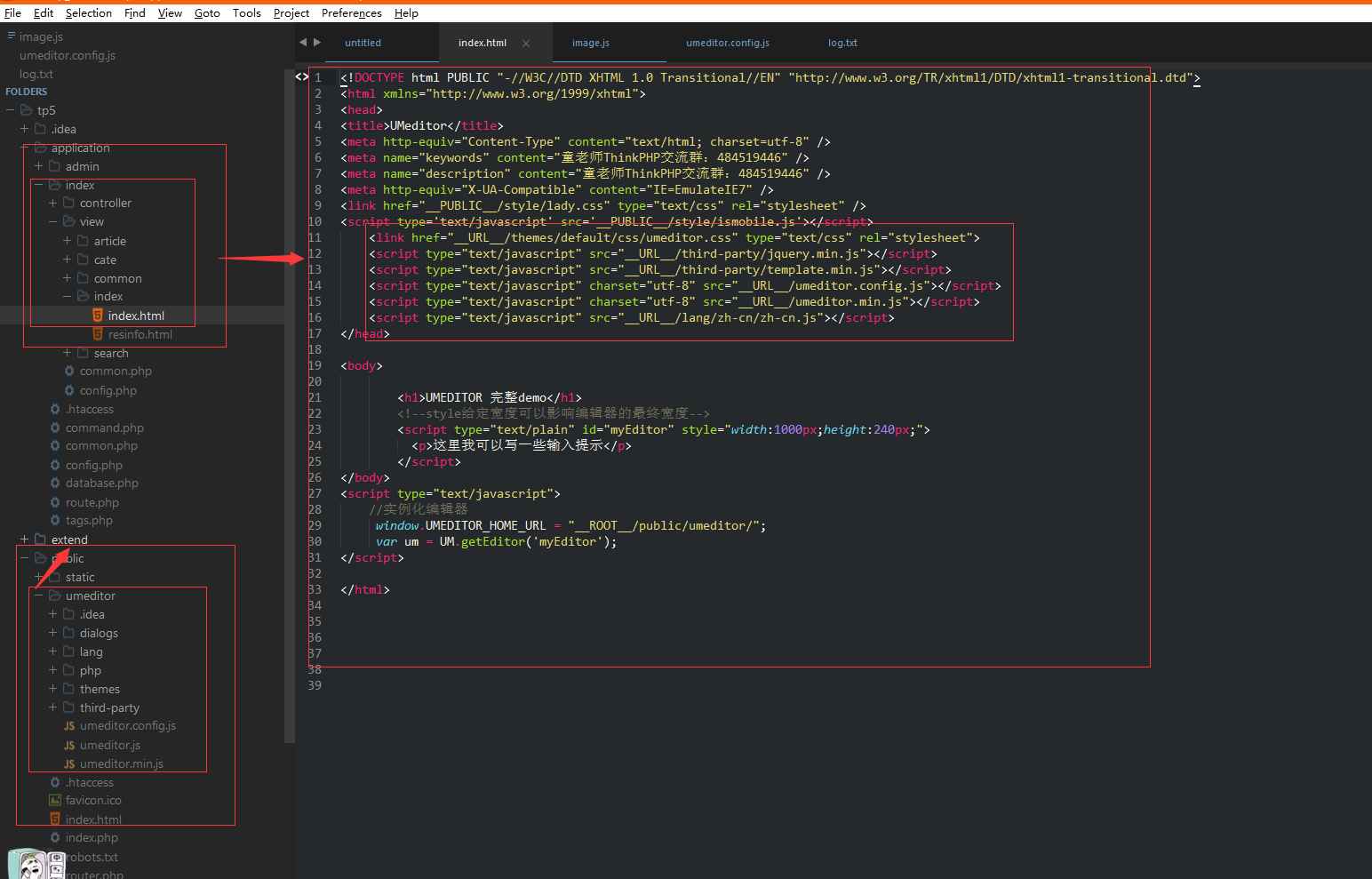Open the File menu
Image resolution: width=1372 pixels, height=879 pixels.
point(12,13)
